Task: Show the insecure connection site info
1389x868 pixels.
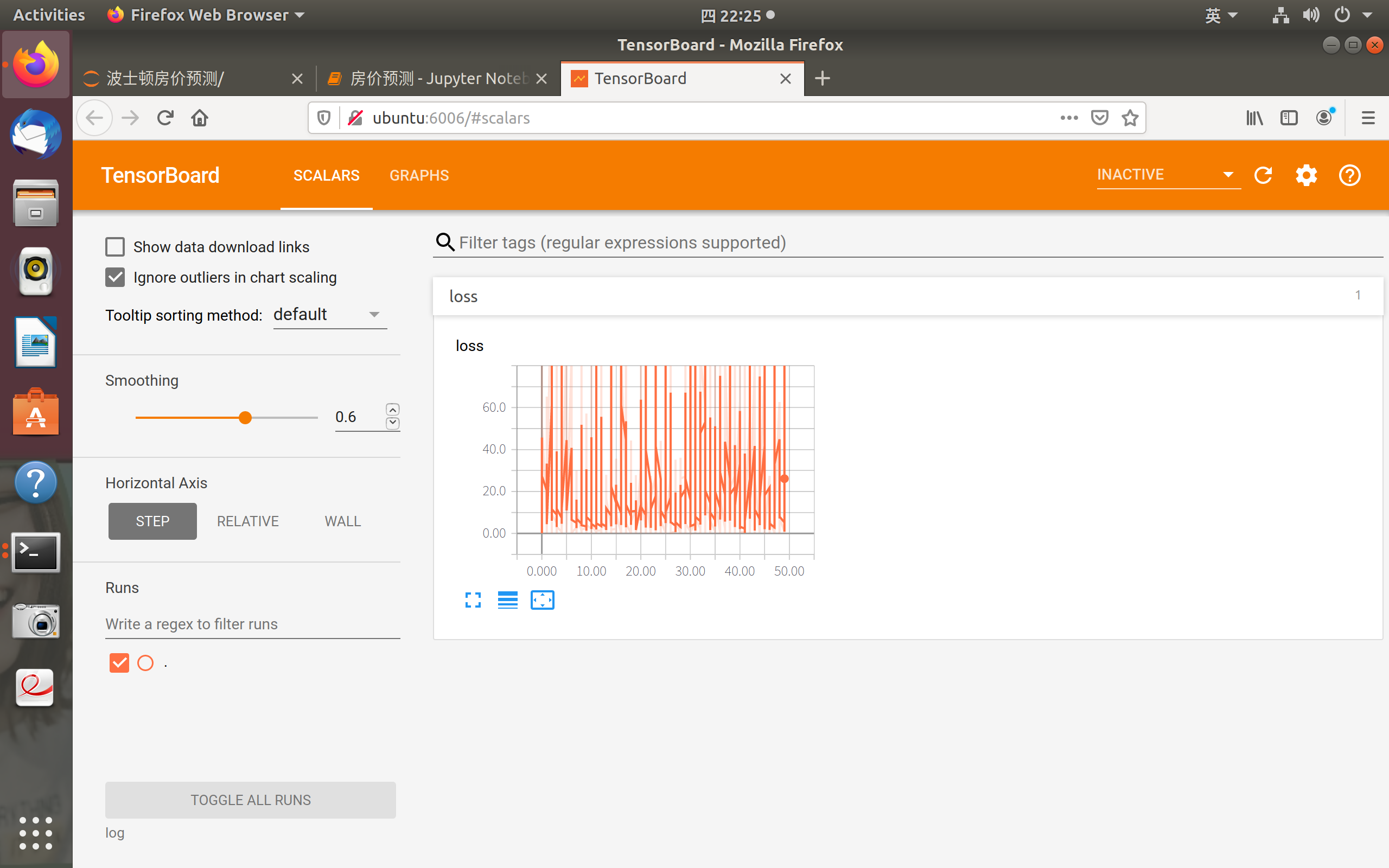Action: [355, 118]
